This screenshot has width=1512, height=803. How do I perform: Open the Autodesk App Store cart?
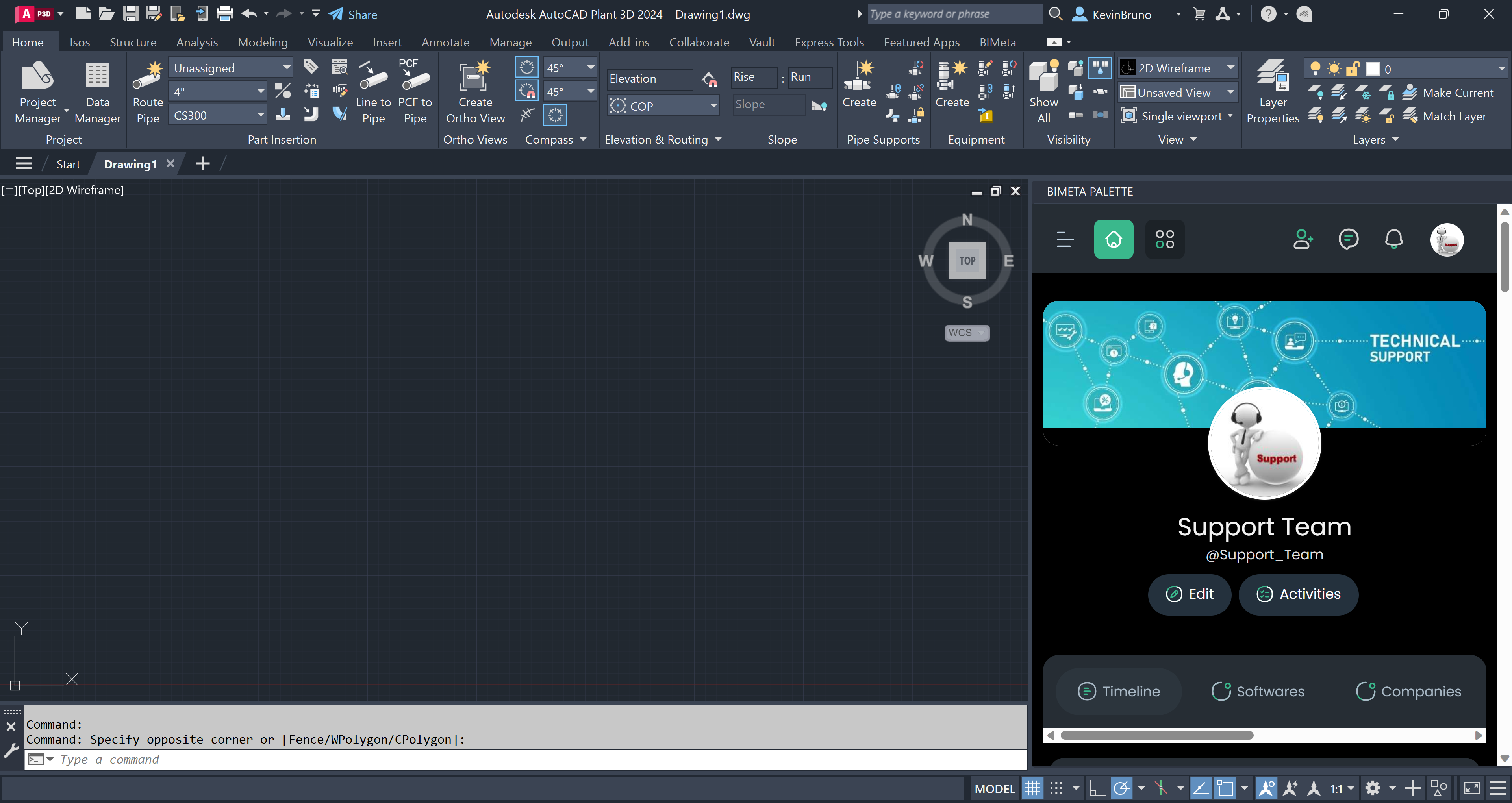pyautogui.click(x=1199, y=14)
